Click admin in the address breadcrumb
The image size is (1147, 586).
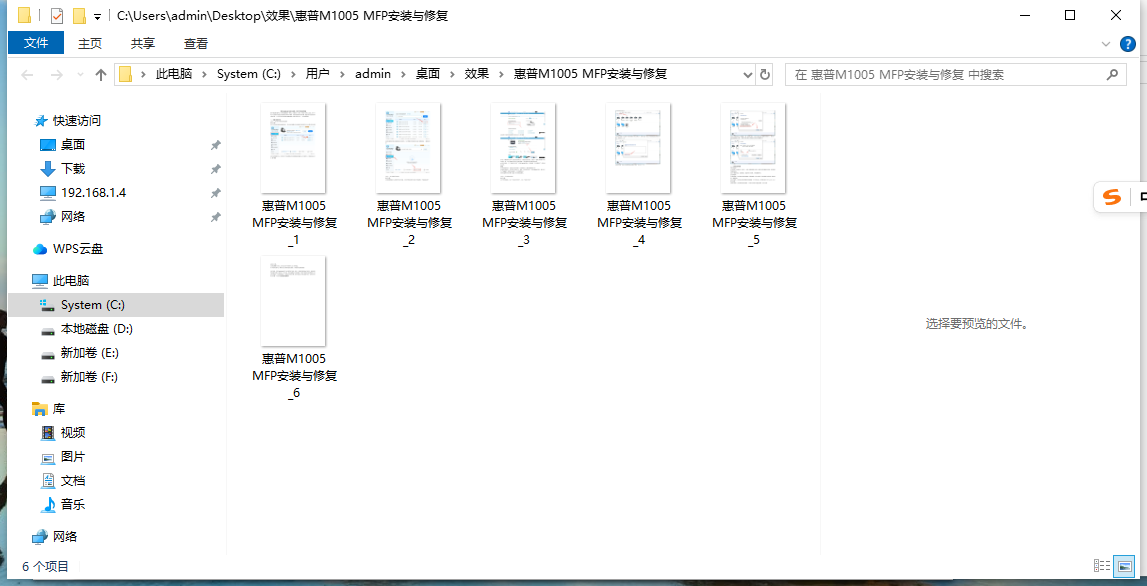point(373,74)
